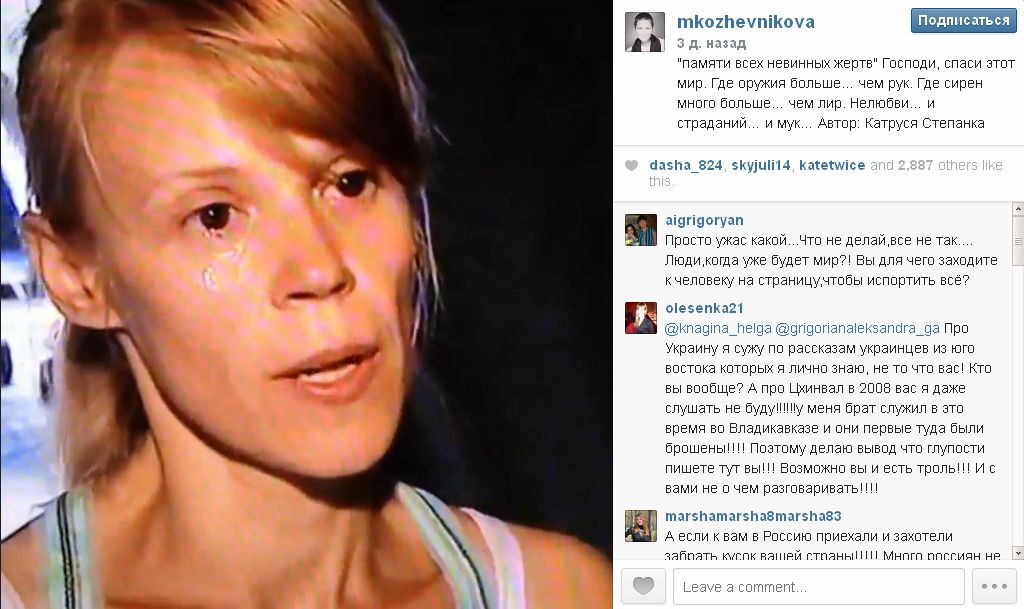Open aigrigoryan's avatar picture

pyautogui.click(x=641, y=230)
